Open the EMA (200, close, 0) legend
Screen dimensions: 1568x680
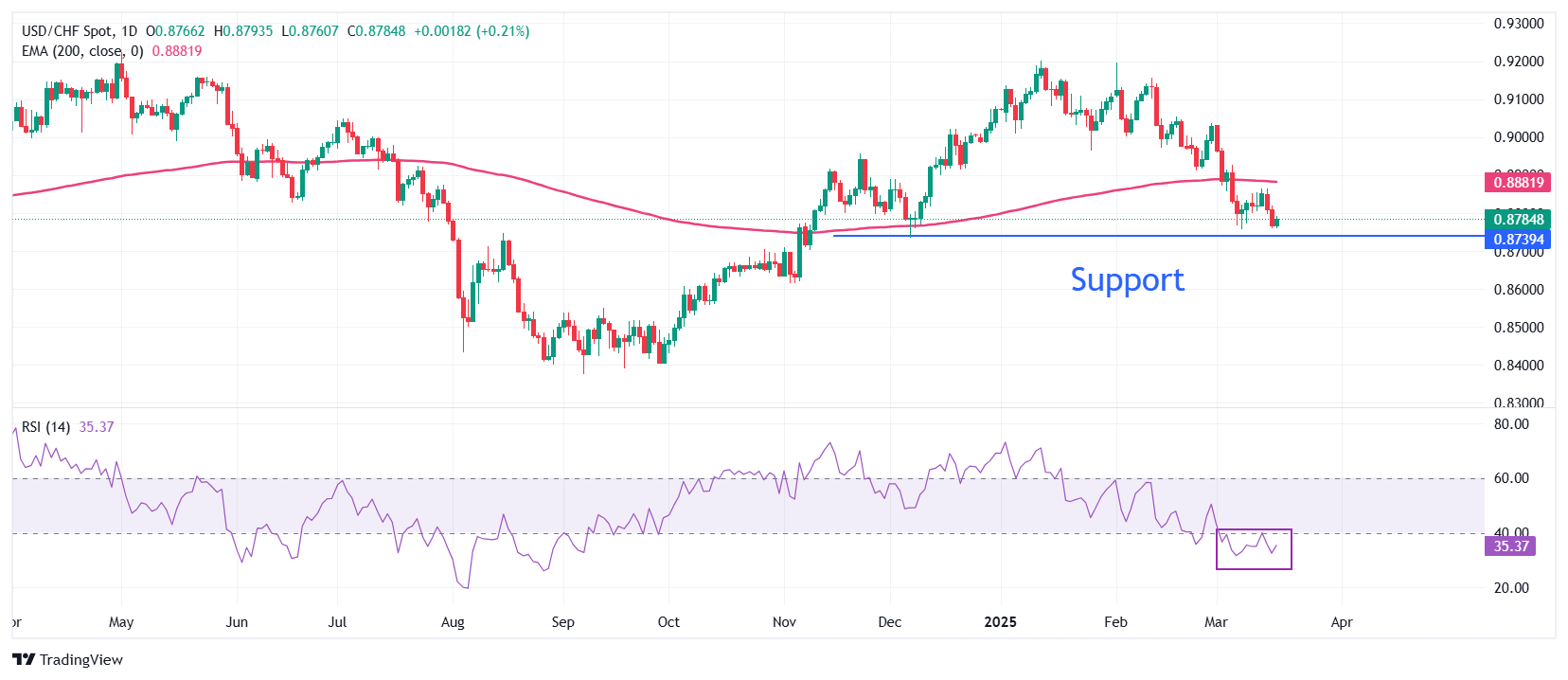(82, 51)
